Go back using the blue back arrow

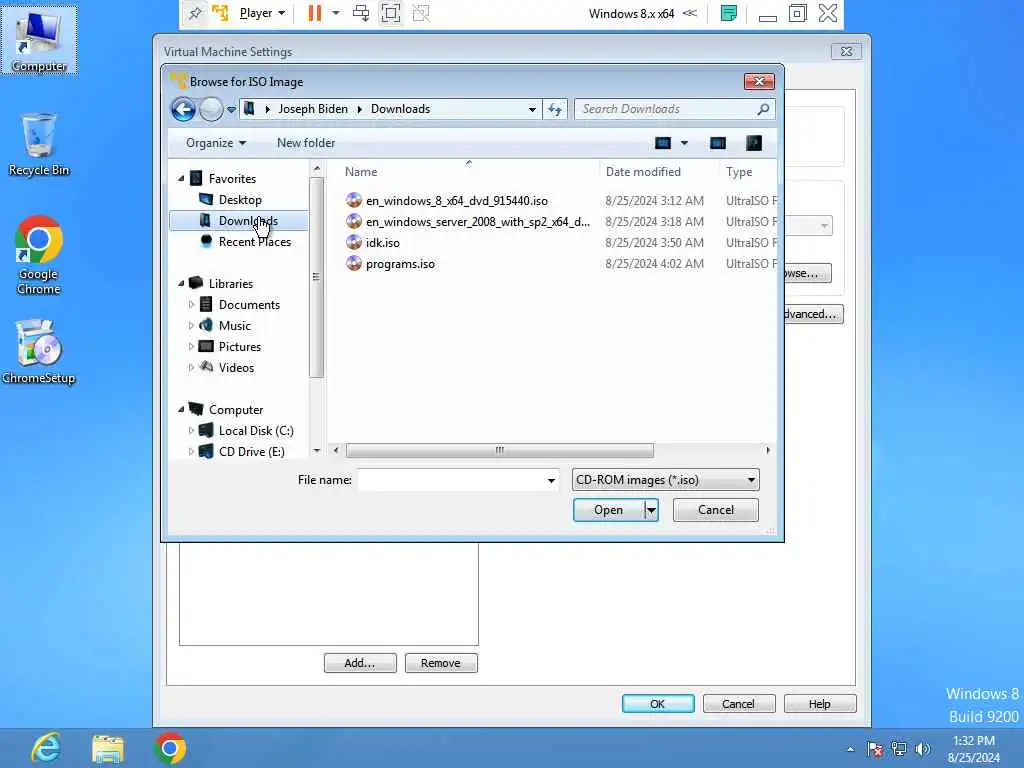[x=184, y=109]
